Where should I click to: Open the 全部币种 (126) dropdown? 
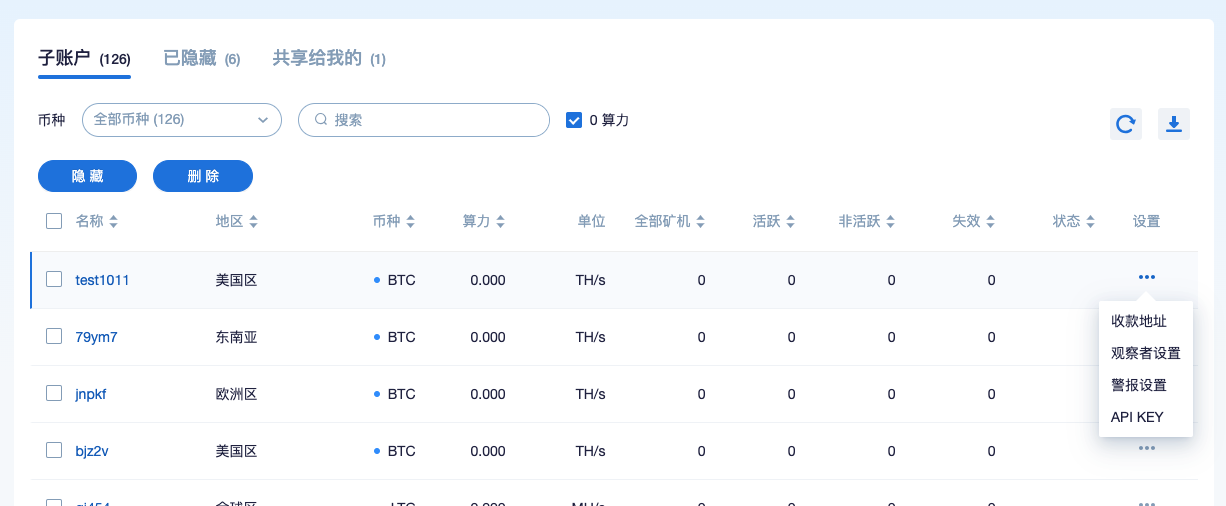[x=181, y=120]
